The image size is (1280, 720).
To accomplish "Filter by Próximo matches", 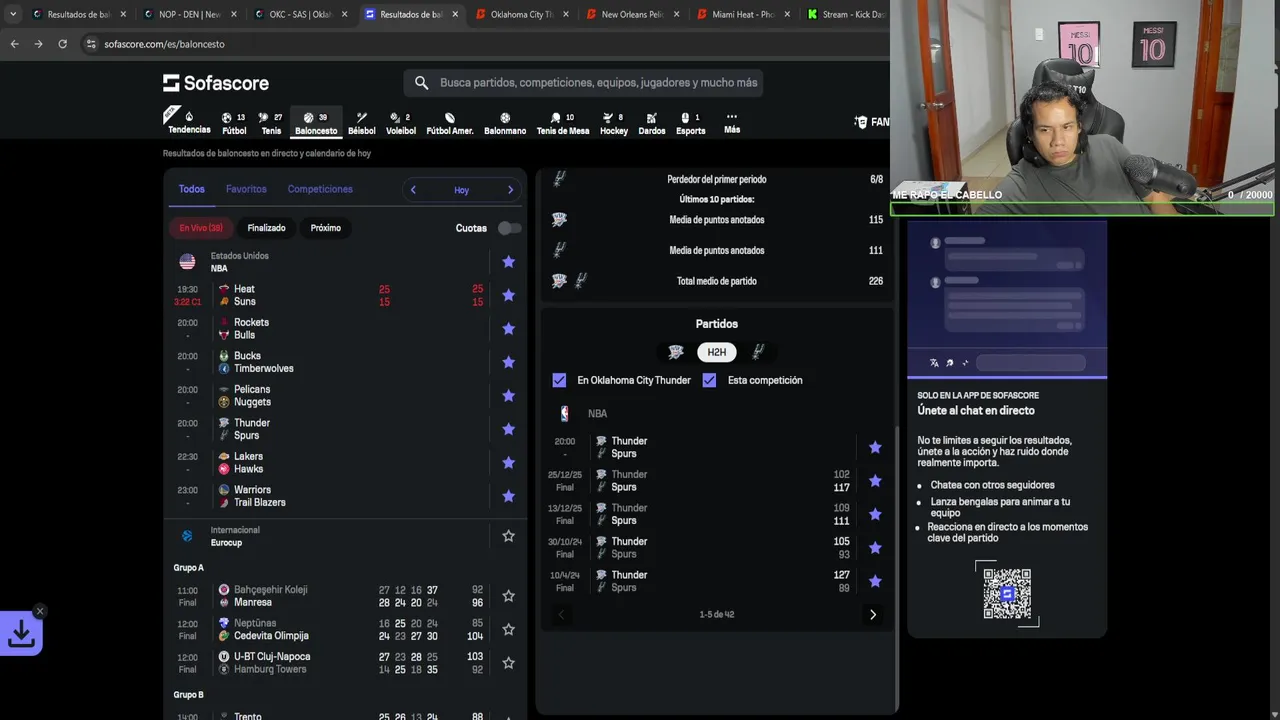I will coord(326,228).
